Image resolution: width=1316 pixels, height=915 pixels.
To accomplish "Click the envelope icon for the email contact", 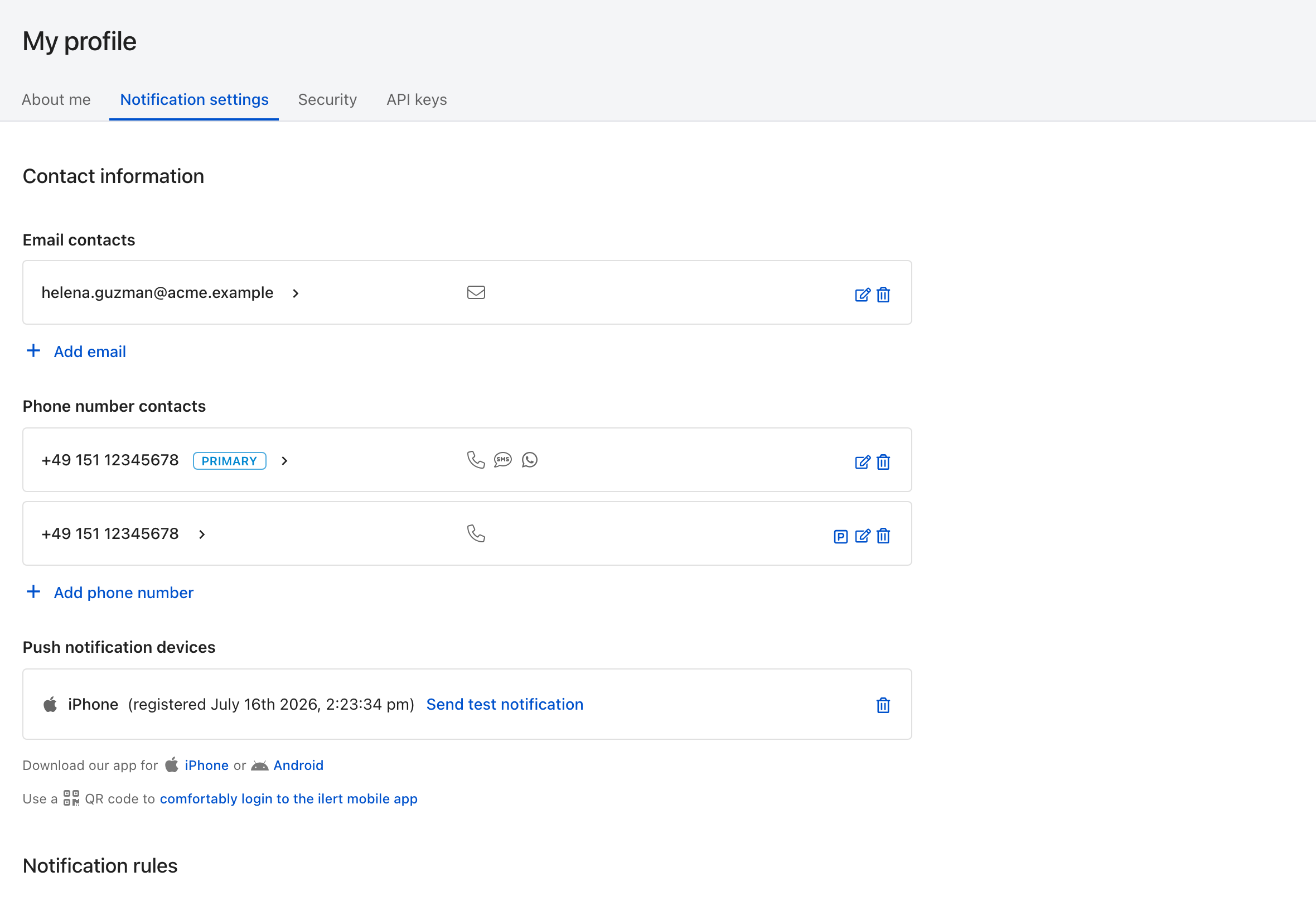I will click(x=476, y=292).
